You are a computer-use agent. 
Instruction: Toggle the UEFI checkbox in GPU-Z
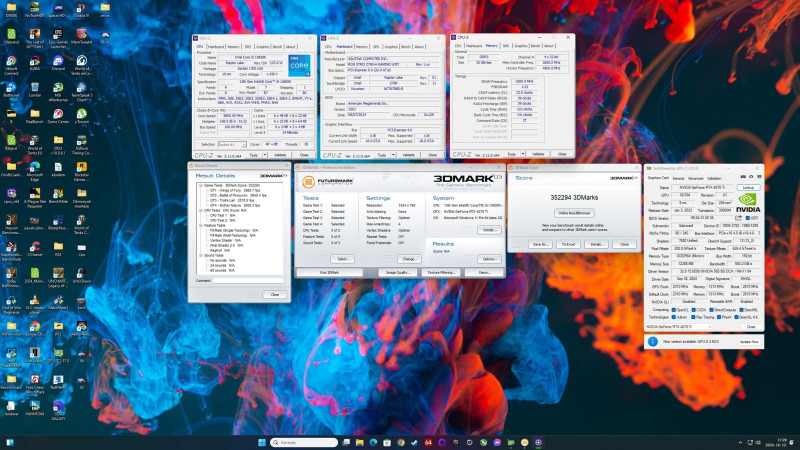[748, 218]
